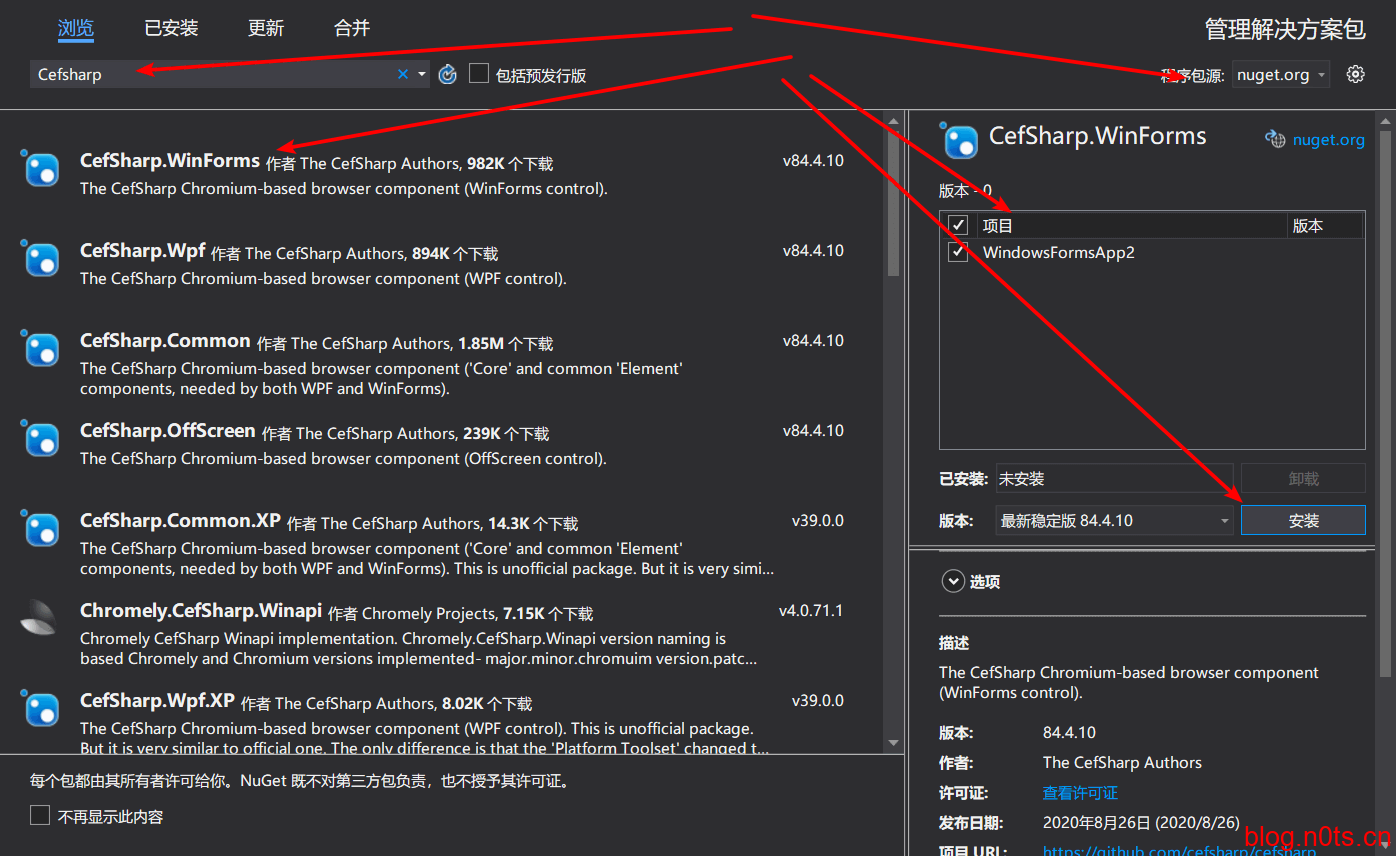Open the package source nuget.org dropdown
This screenshot has width=1396, height=856.
click(x=1281, y=74)
